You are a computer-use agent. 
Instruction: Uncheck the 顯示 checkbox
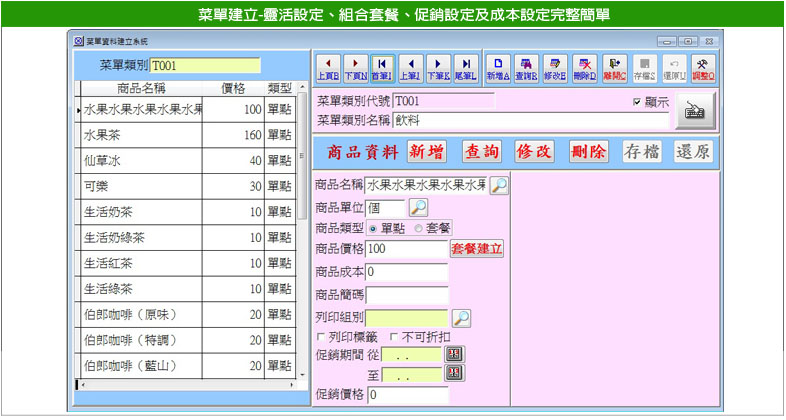pyautogui.click(x=637, y=102)
